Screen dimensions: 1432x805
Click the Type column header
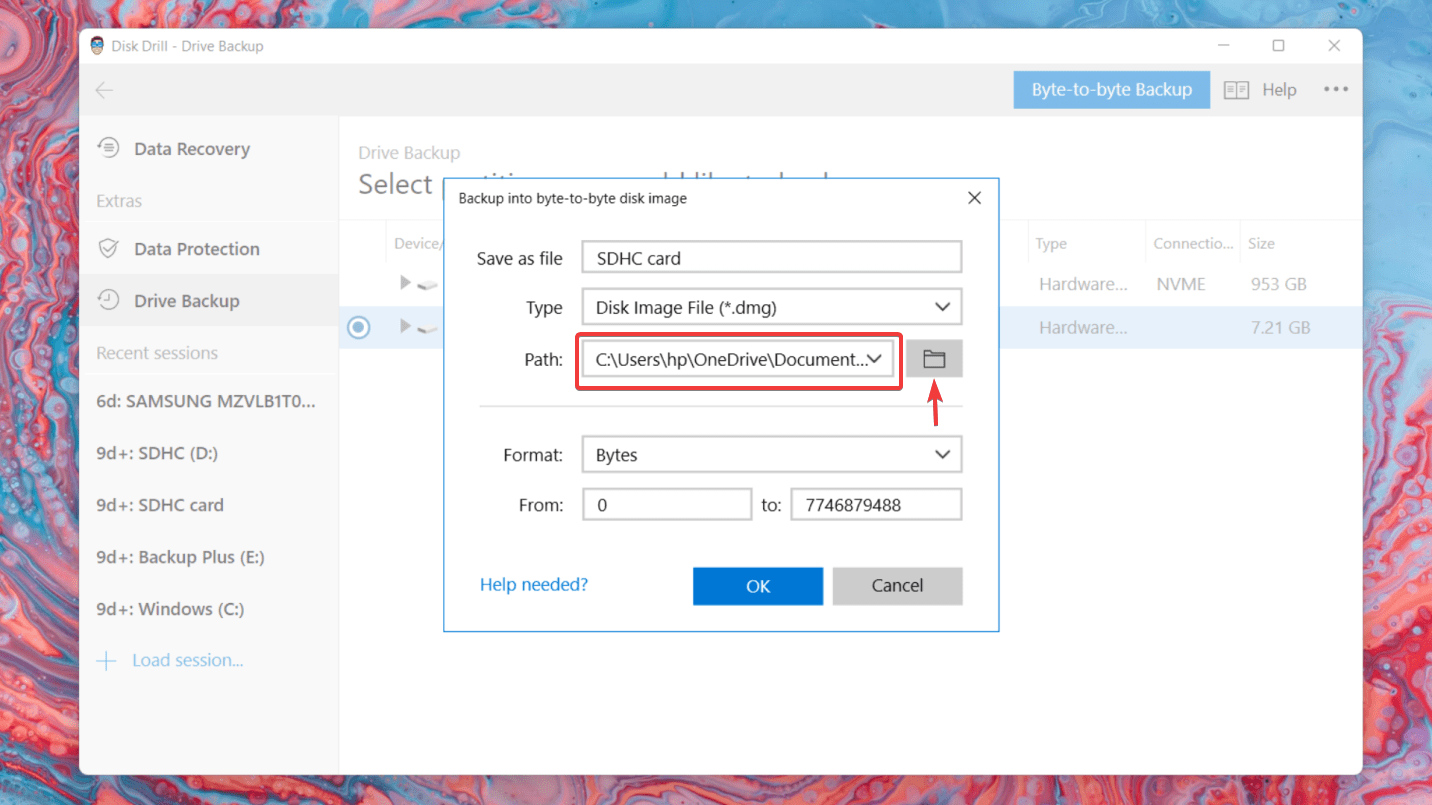tap(1051, 244)
